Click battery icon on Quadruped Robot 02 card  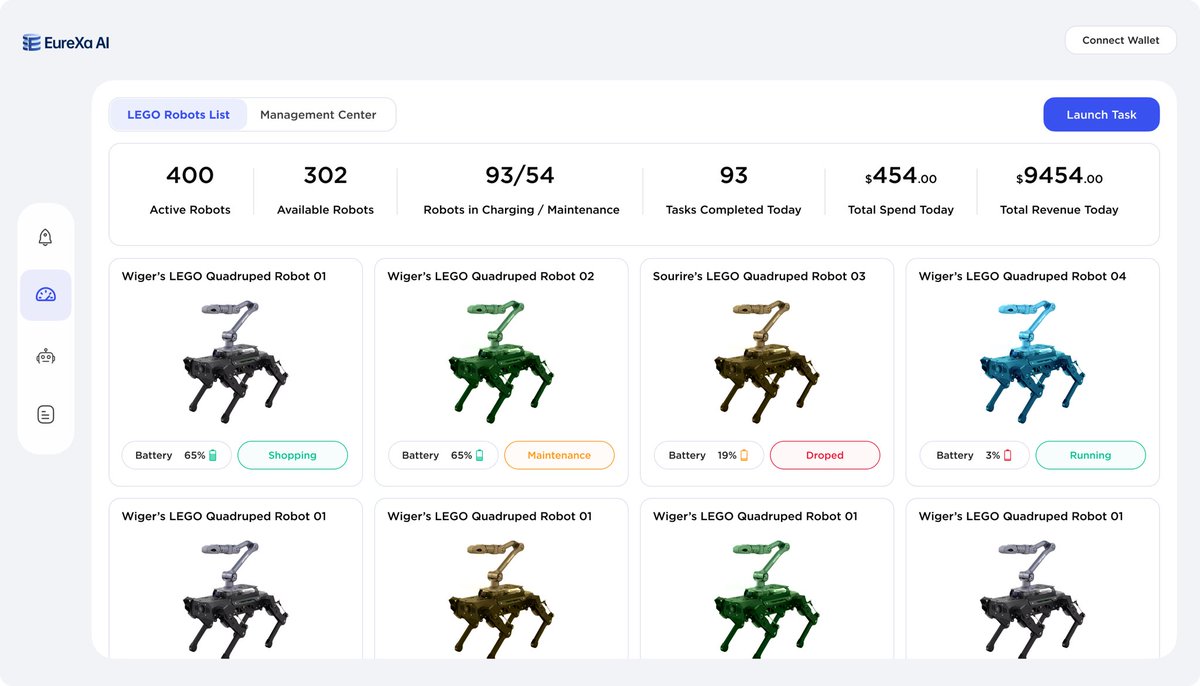(479, 455)
